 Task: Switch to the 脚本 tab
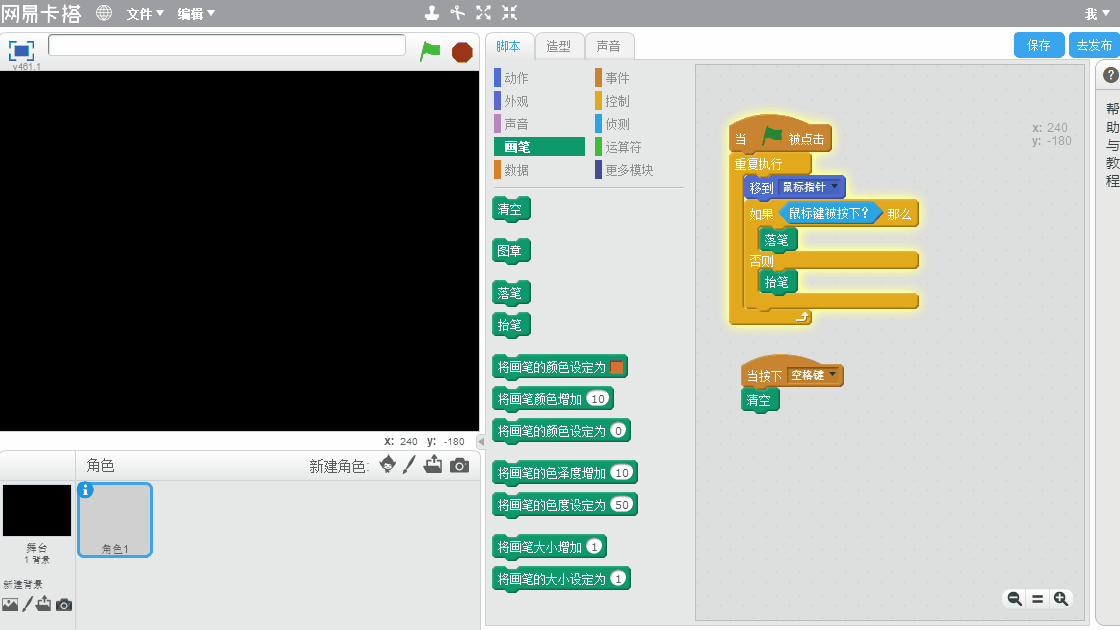point(509,46)
